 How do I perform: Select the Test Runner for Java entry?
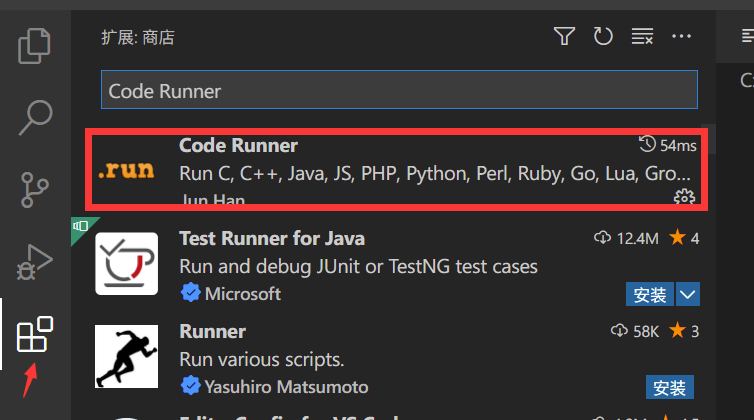pyautogui.click(x=400, y=265)
